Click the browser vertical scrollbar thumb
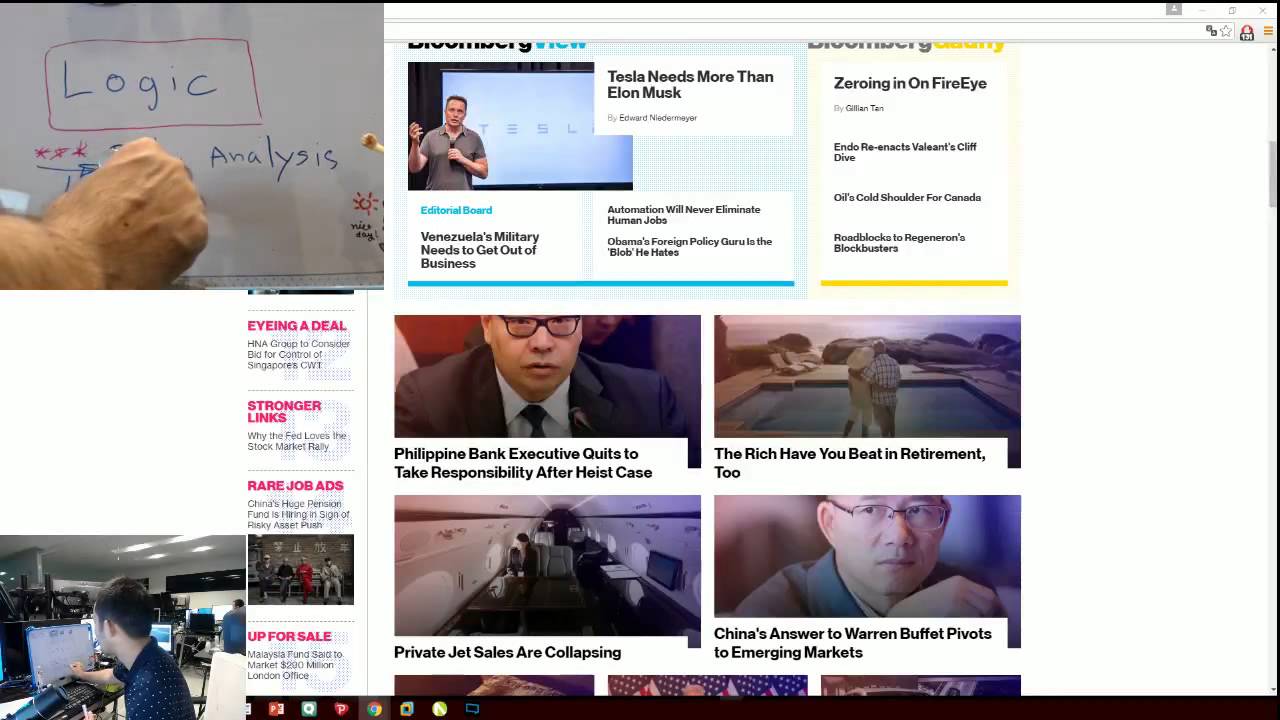The image size is (1280, 720). coord(1272,174)
